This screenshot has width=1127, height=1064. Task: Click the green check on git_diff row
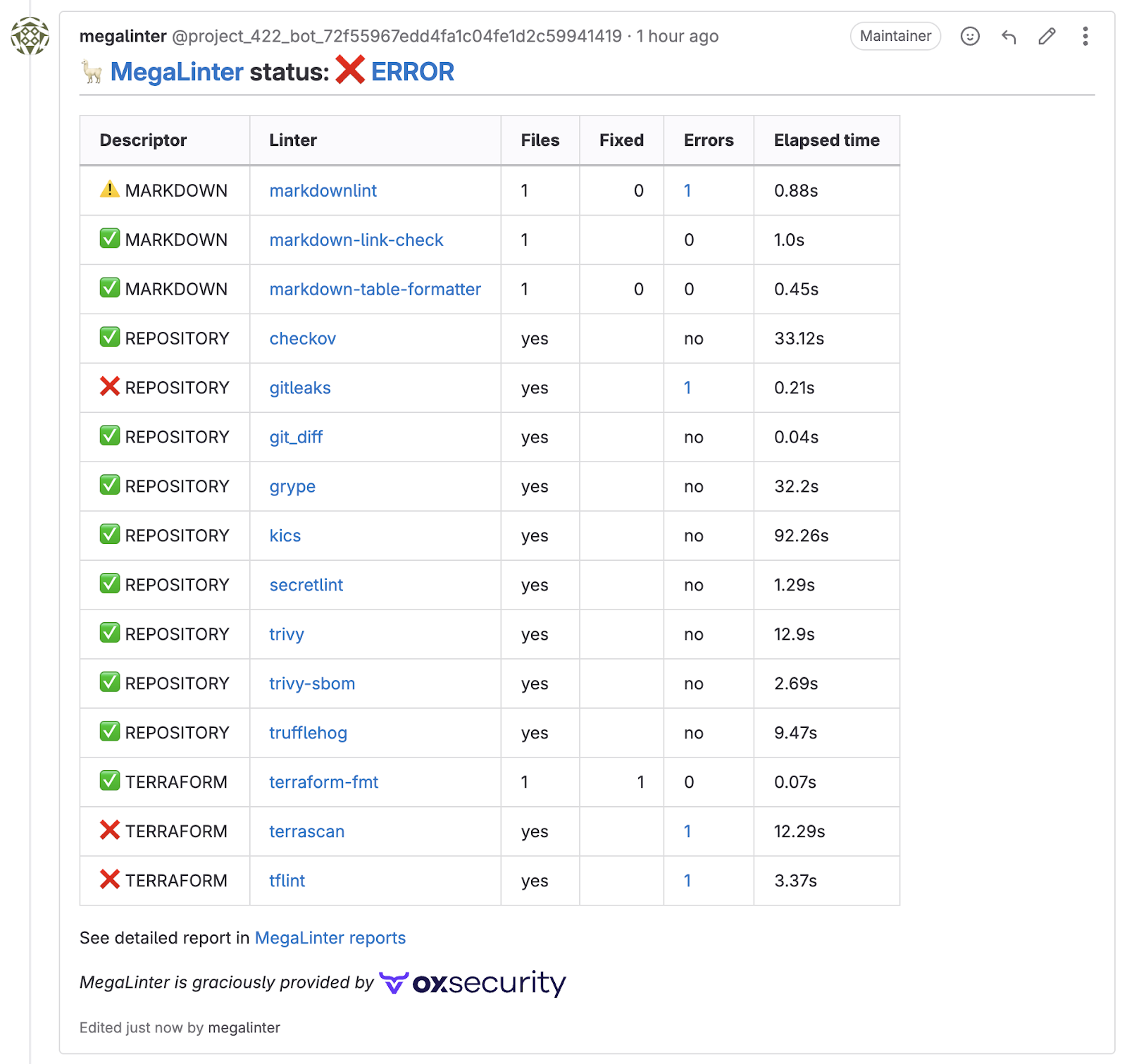coord(109,435)
